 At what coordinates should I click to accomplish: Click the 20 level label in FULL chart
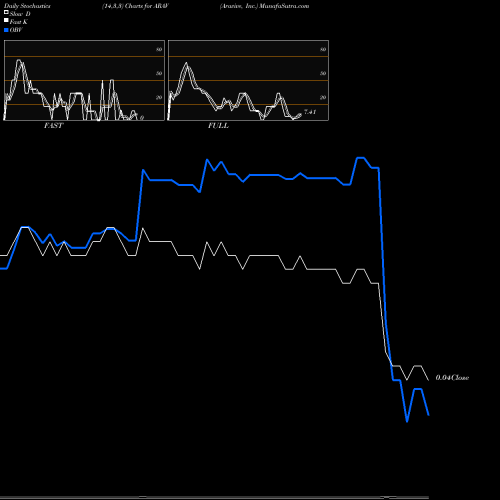pos(323,97)
